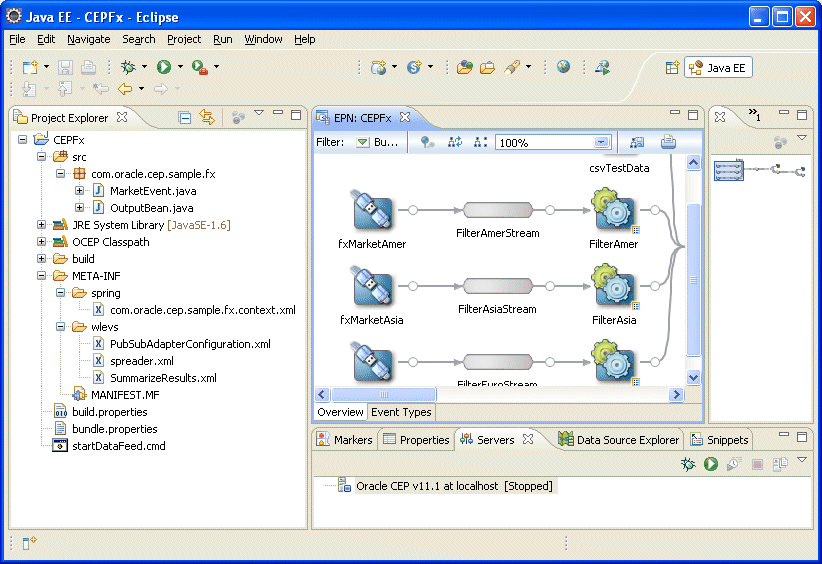Screen dimensions: 822x564
Task: Click the Debug bug icon in main toolbar
Action: point(128,67)
